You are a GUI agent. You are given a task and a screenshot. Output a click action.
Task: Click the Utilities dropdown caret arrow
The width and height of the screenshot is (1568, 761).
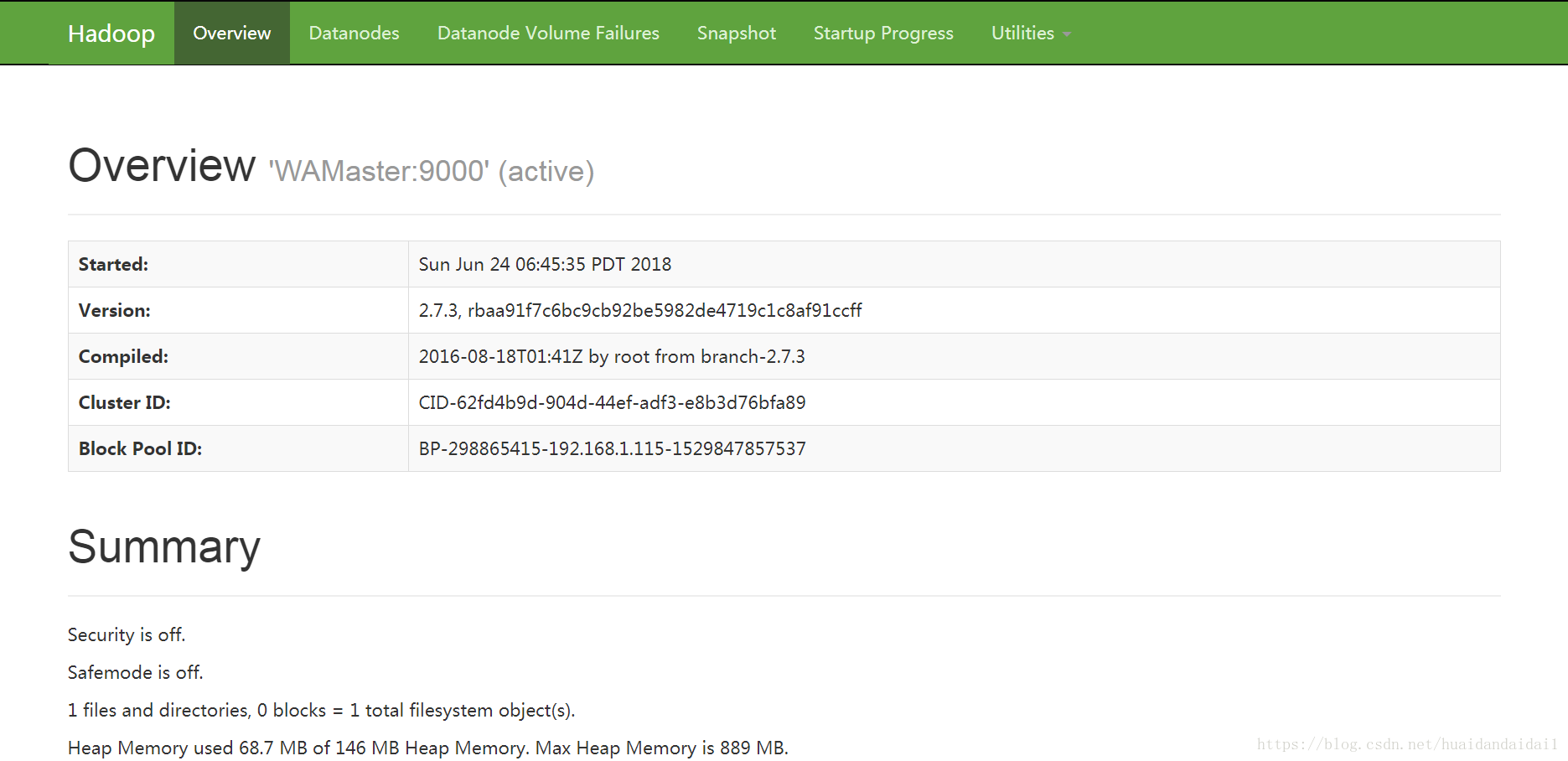(1067, 34)
